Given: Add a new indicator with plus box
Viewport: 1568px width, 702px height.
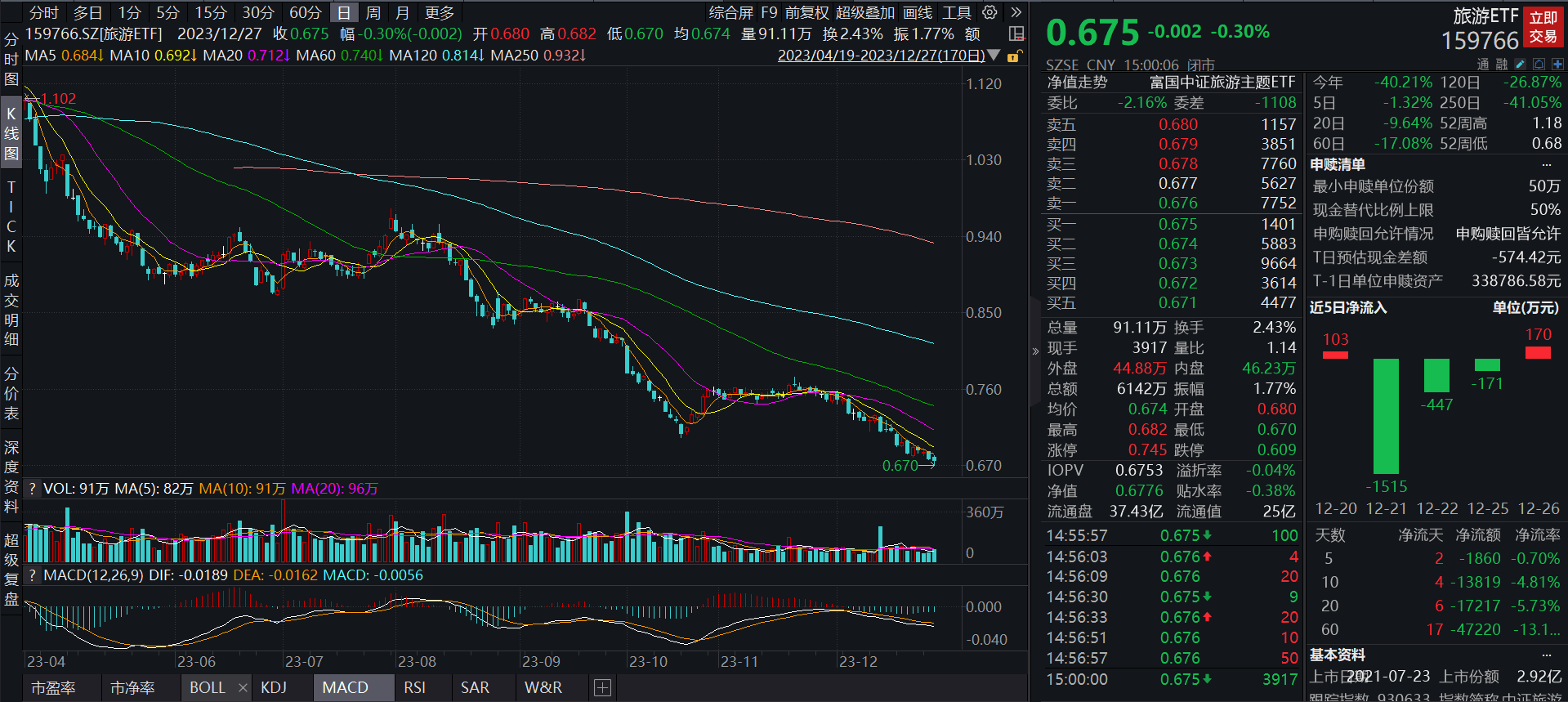Looking at the screenshot, I should tap(602, 688).
